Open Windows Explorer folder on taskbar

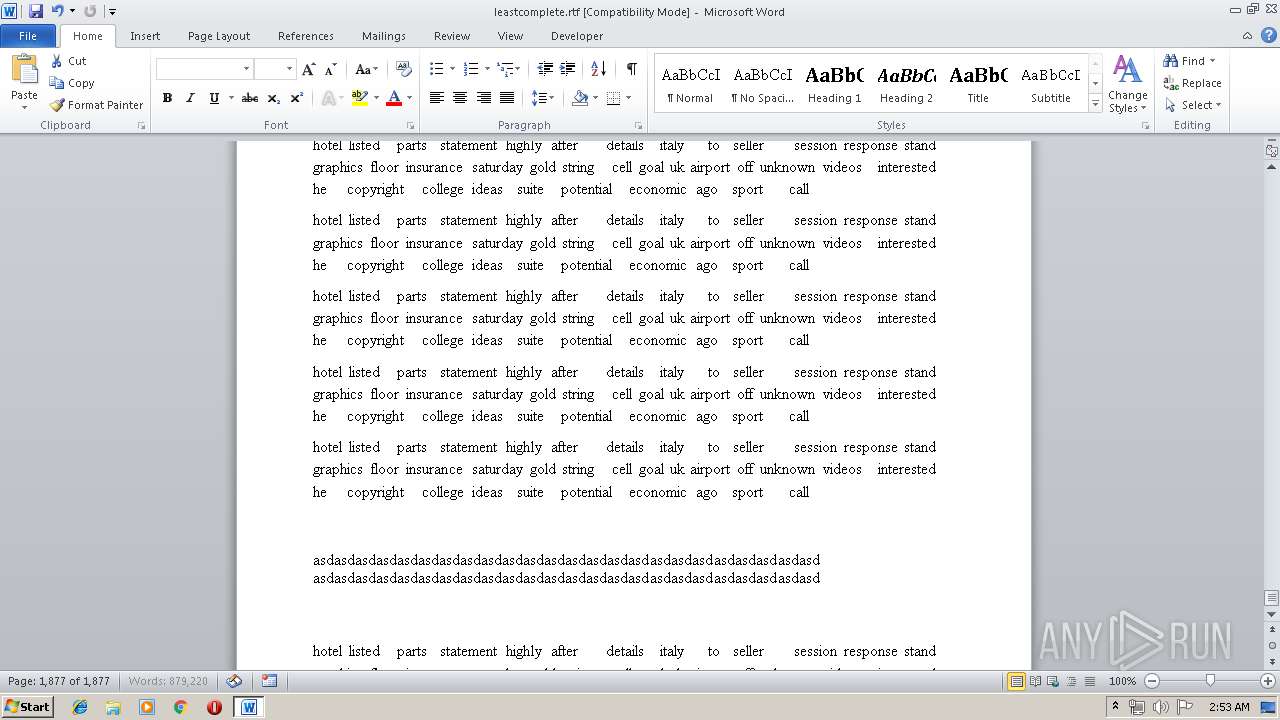pos(113,707)
